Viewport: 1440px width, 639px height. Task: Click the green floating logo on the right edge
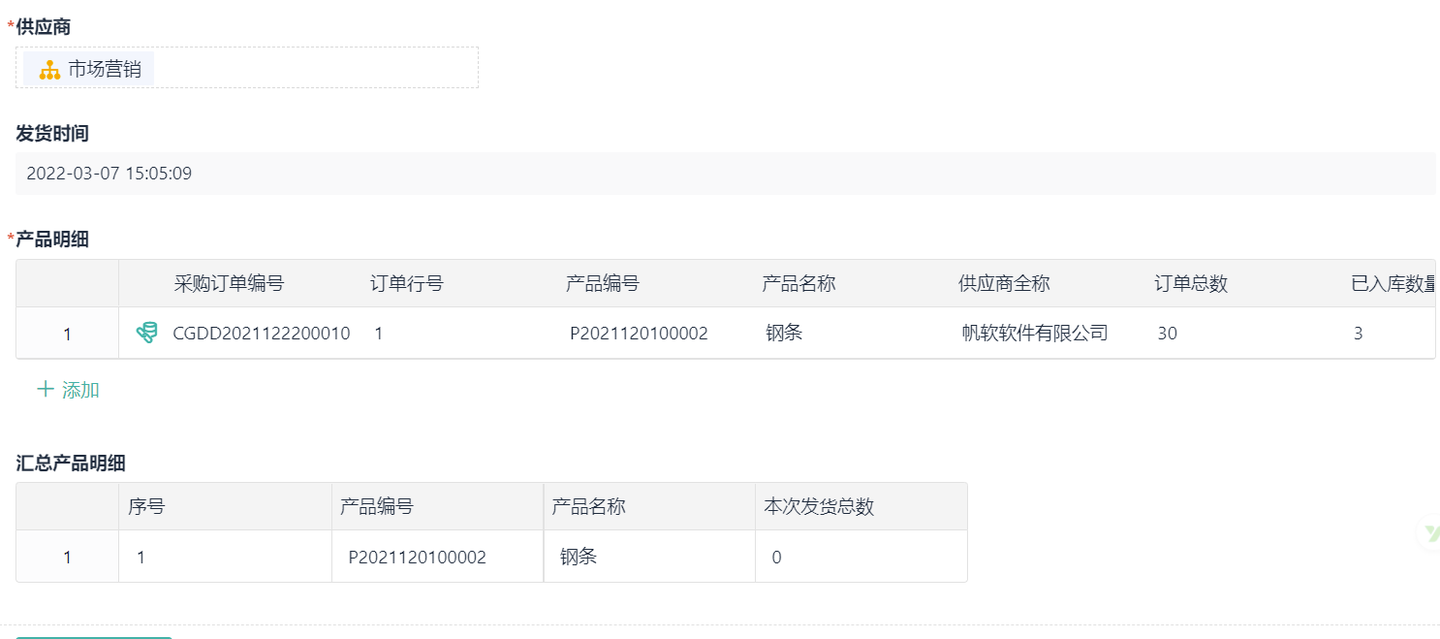pos(1431,533)
